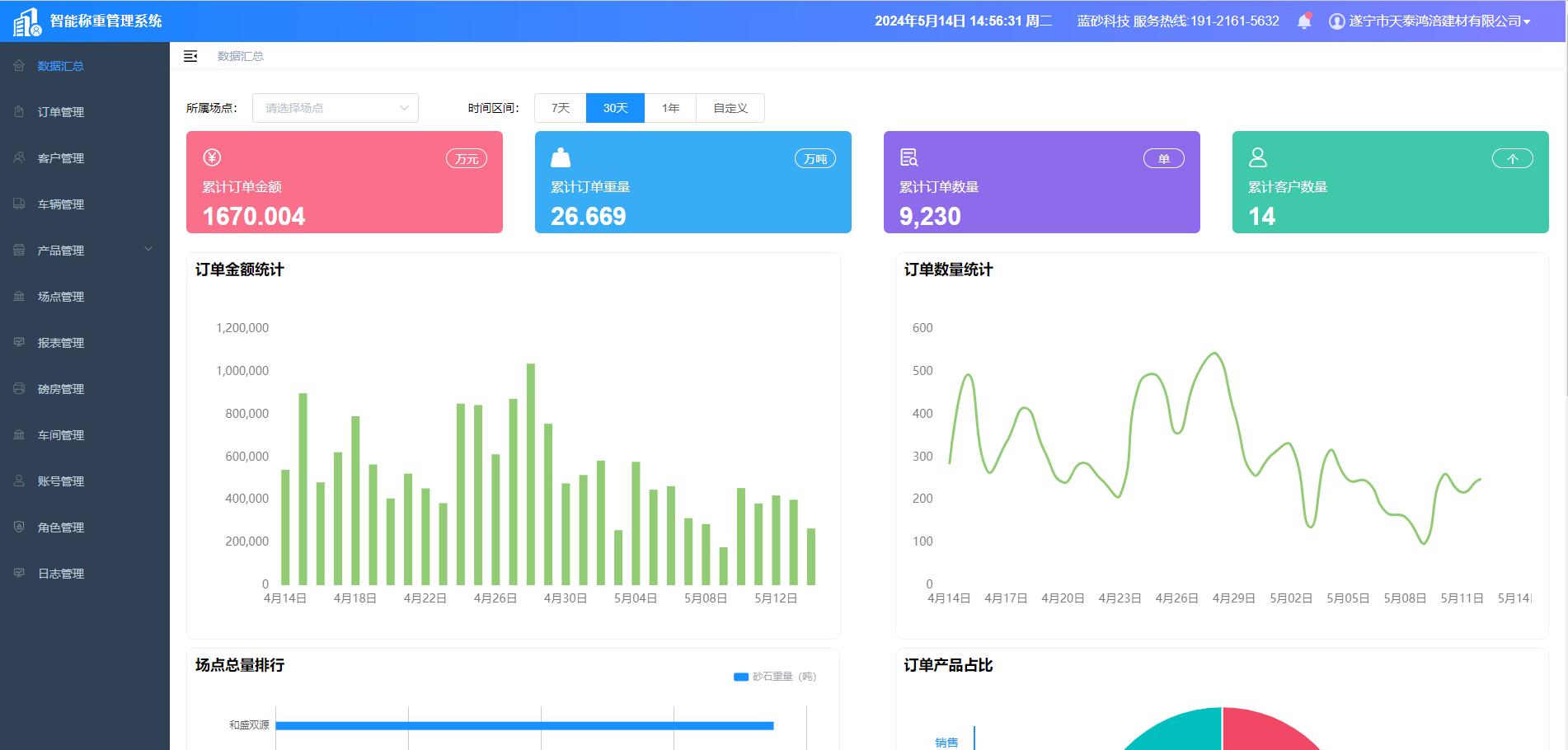The height and width of the screenshot is (750, 1568).
Task: Click the user icon beside 账号管理
Action: [19, 480]
